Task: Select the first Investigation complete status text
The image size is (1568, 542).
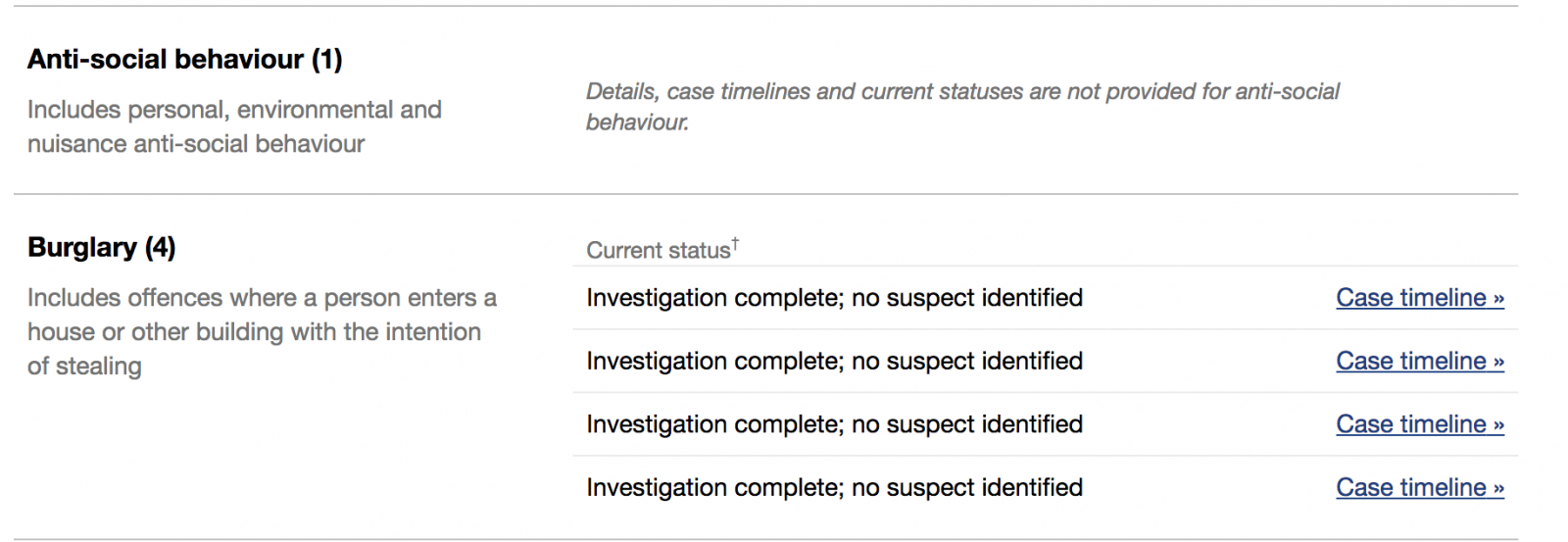Action: coord(834,298)
